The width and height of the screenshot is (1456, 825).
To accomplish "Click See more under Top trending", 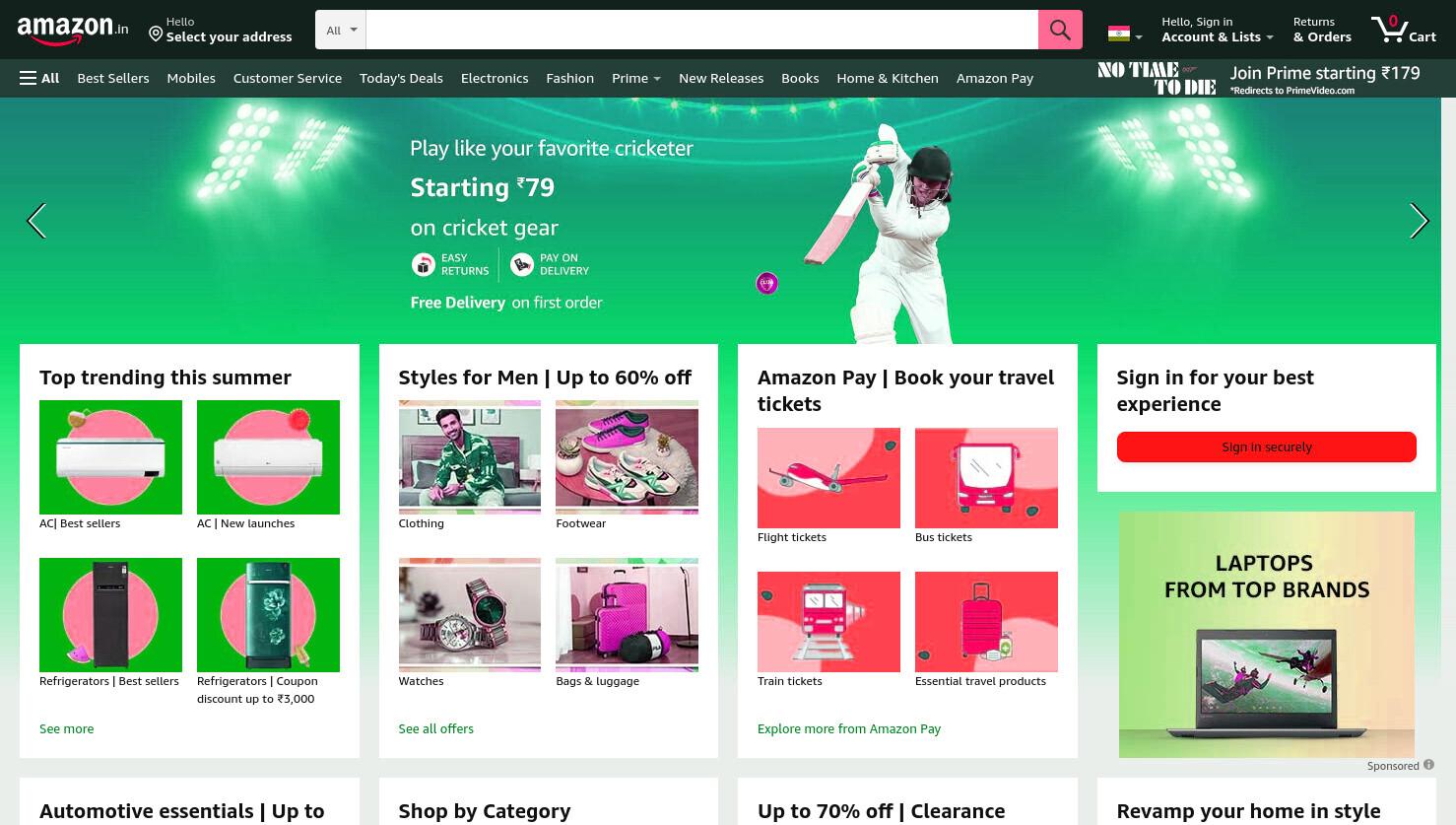I will point(67,728).
